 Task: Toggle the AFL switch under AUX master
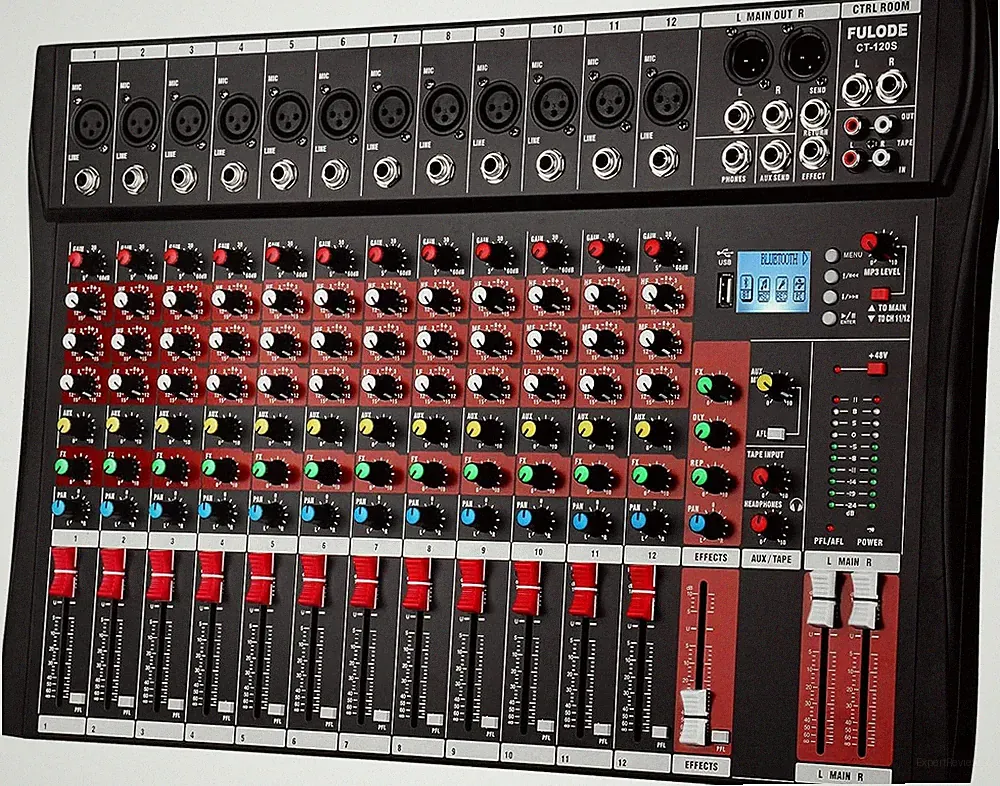(776, 434)
